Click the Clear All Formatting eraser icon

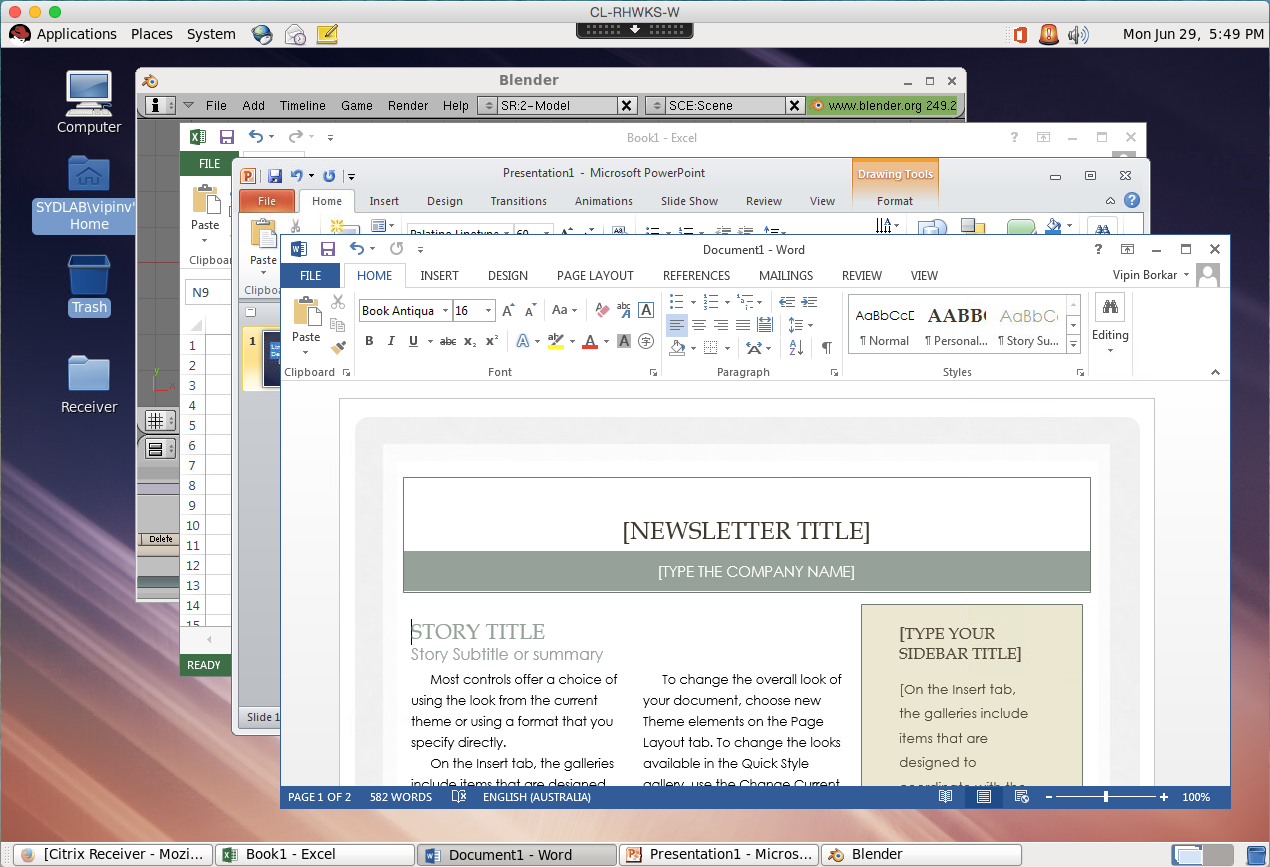click(602, 311)
